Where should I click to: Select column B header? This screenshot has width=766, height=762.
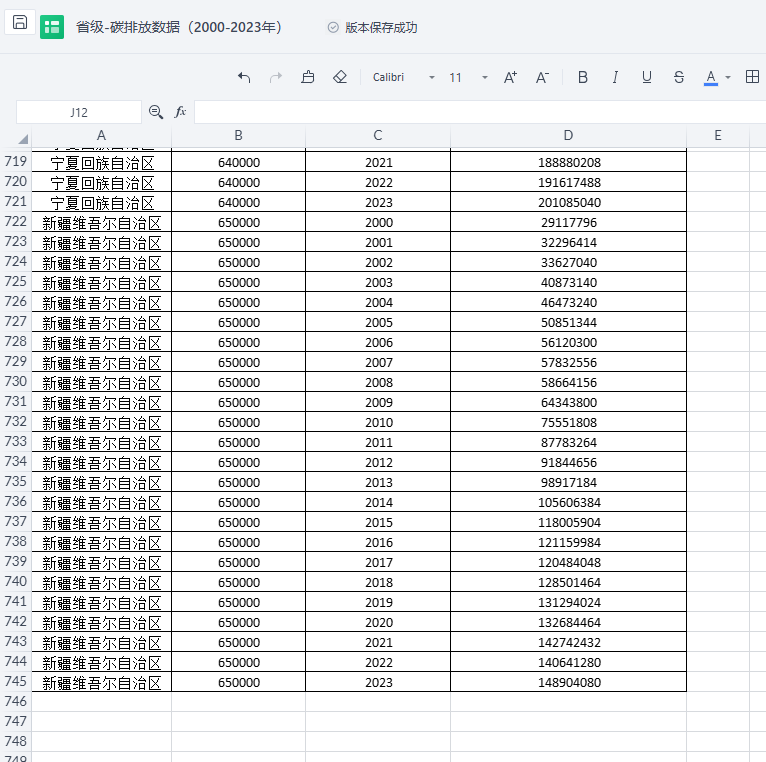tap(238, 135)
